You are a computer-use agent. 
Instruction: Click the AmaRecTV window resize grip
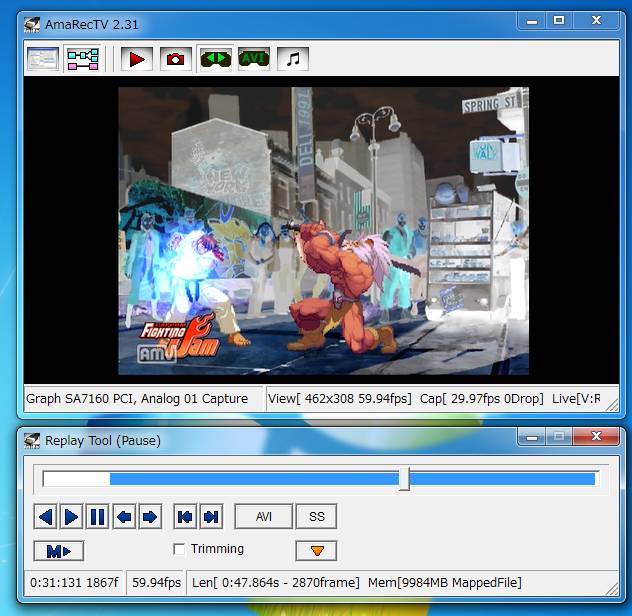612,405
